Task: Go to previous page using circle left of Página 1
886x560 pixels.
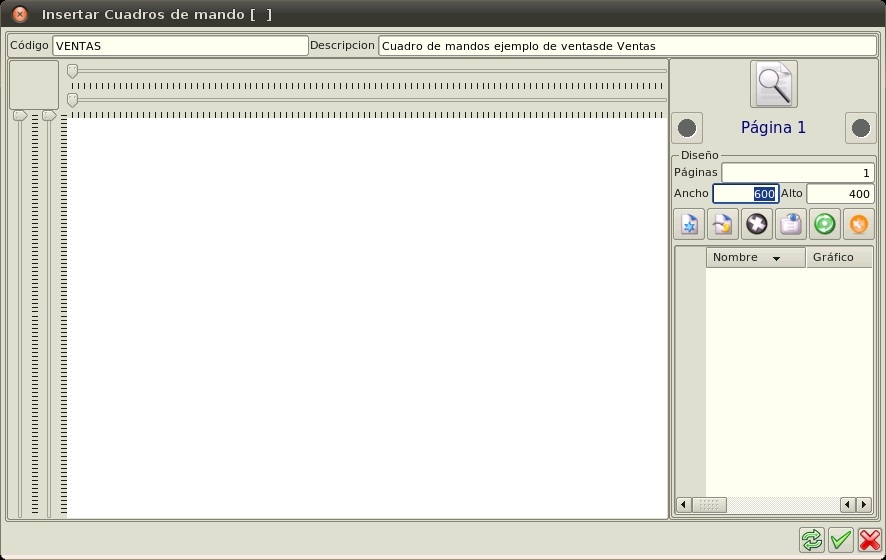Action: click(687, 128)
